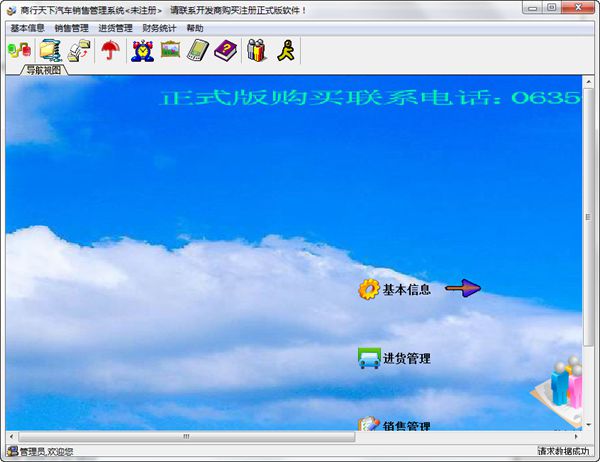Click the green and red network nodes toolbar icon
The image size is (600, 462).
[x=19, y=51]
